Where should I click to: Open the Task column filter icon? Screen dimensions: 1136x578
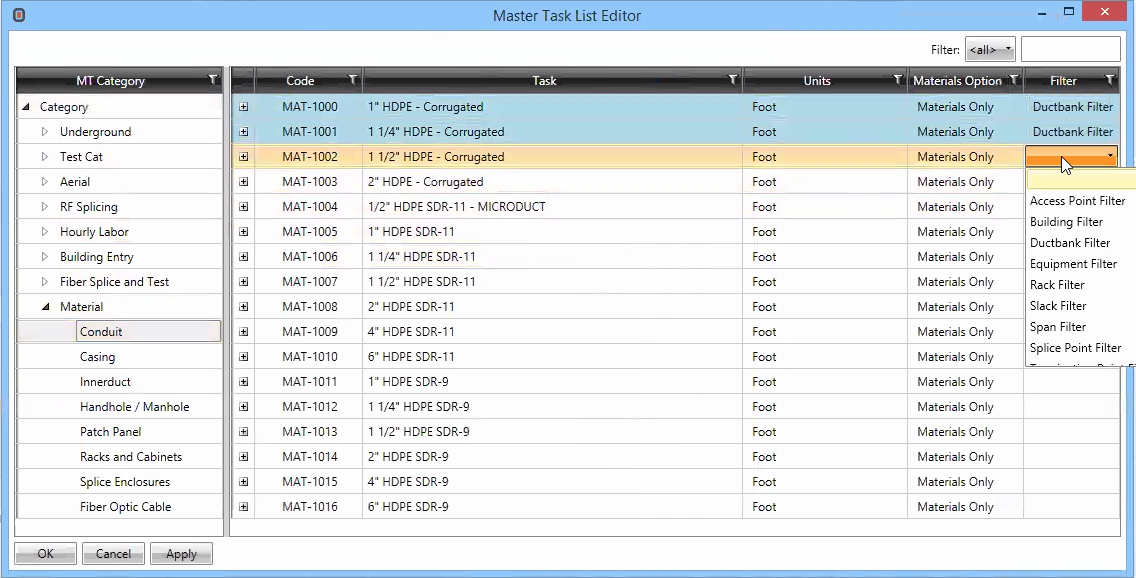(x=733, y=79)
